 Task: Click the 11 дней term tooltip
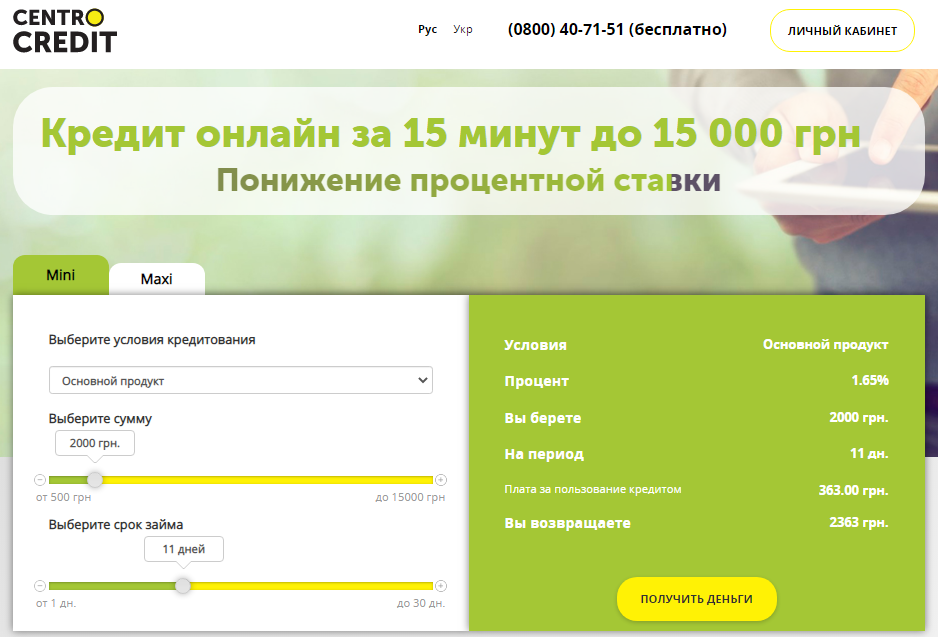[184, 549]
